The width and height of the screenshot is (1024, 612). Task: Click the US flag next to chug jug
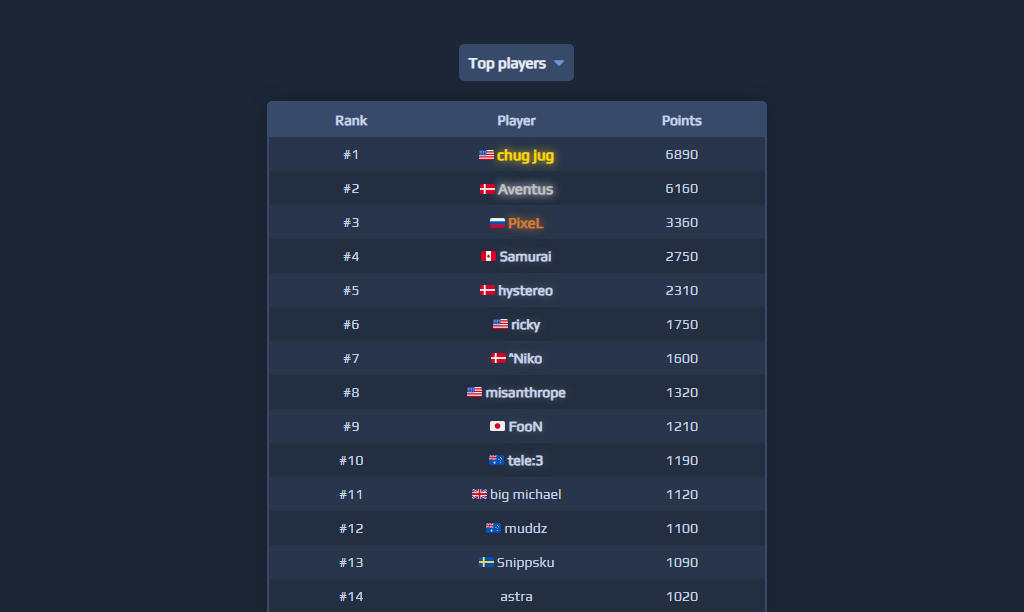pos(486,155)
